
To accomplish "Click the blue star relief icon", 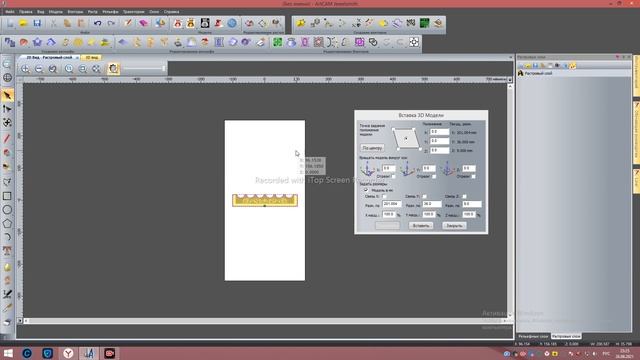I will pyautogui.click(x=37, y=42).
